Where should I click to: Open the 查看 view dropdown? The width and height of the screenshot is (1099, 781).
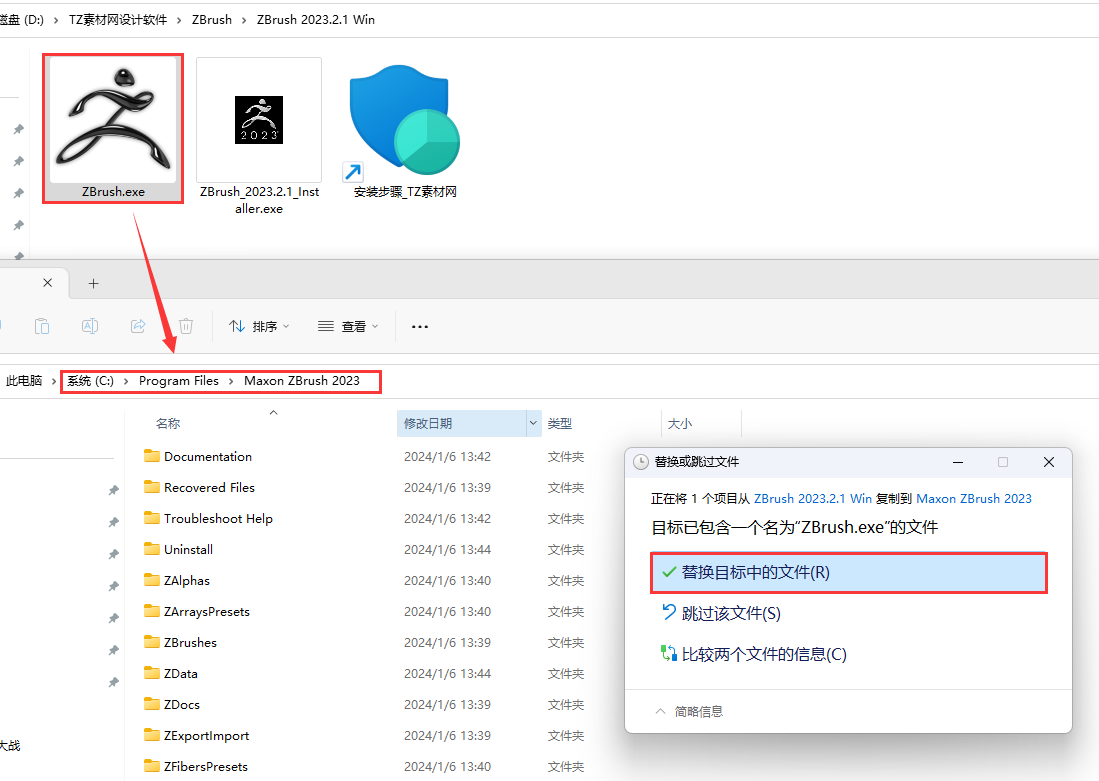click(x=348, y=327)
